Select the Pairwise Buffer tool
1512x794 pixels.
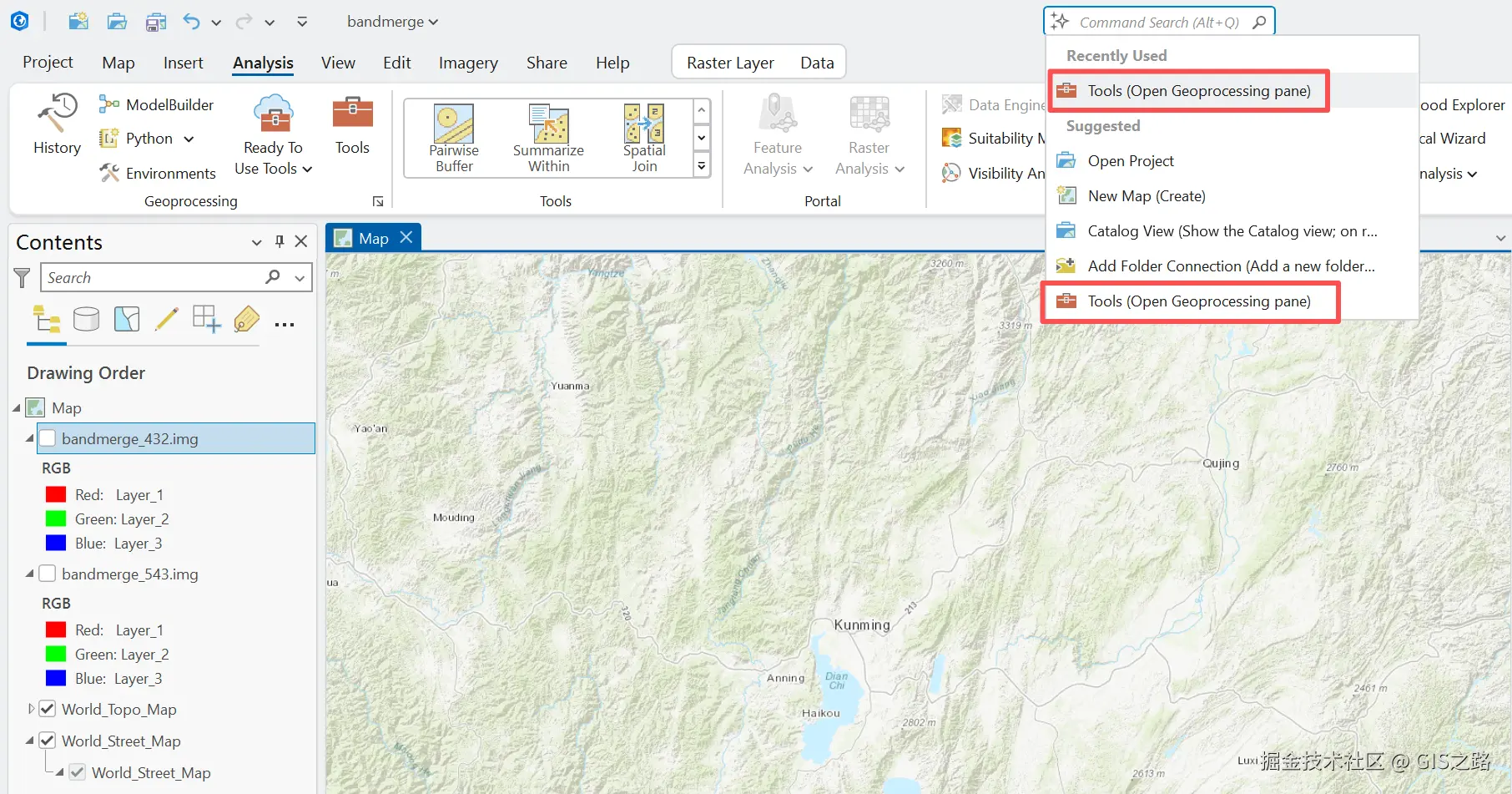[x=454, y=138]
